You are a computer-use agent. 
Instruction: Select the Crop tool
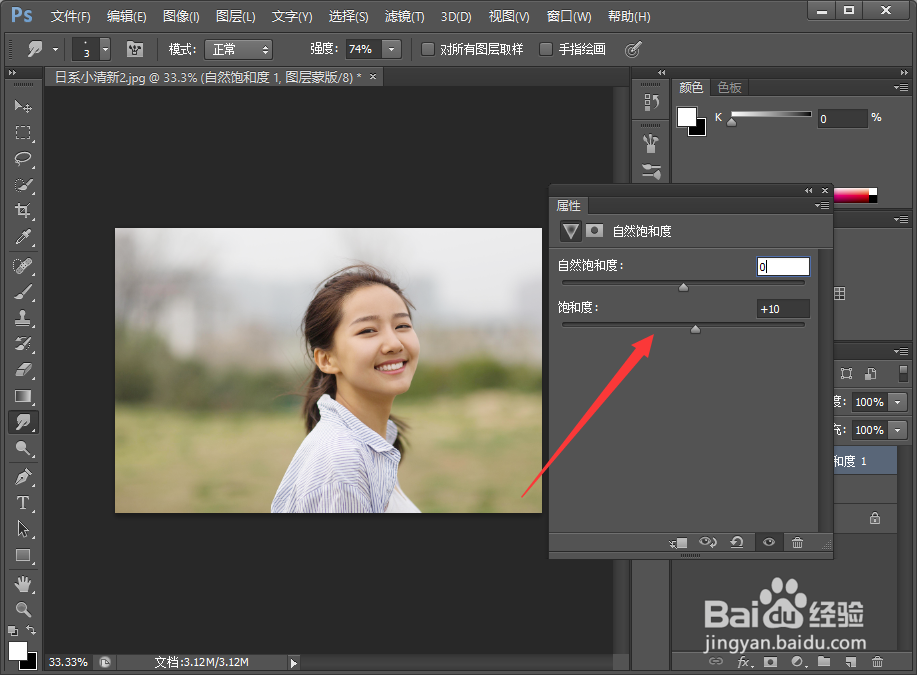[x=23, y=211]
